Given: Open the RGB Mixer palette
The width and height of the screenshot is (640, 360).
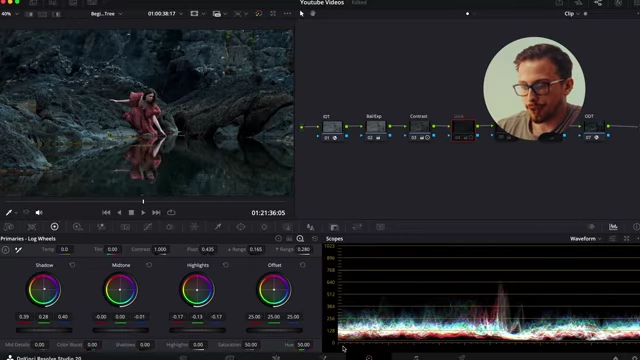Looking at the screenshot, I should point(101,227).
